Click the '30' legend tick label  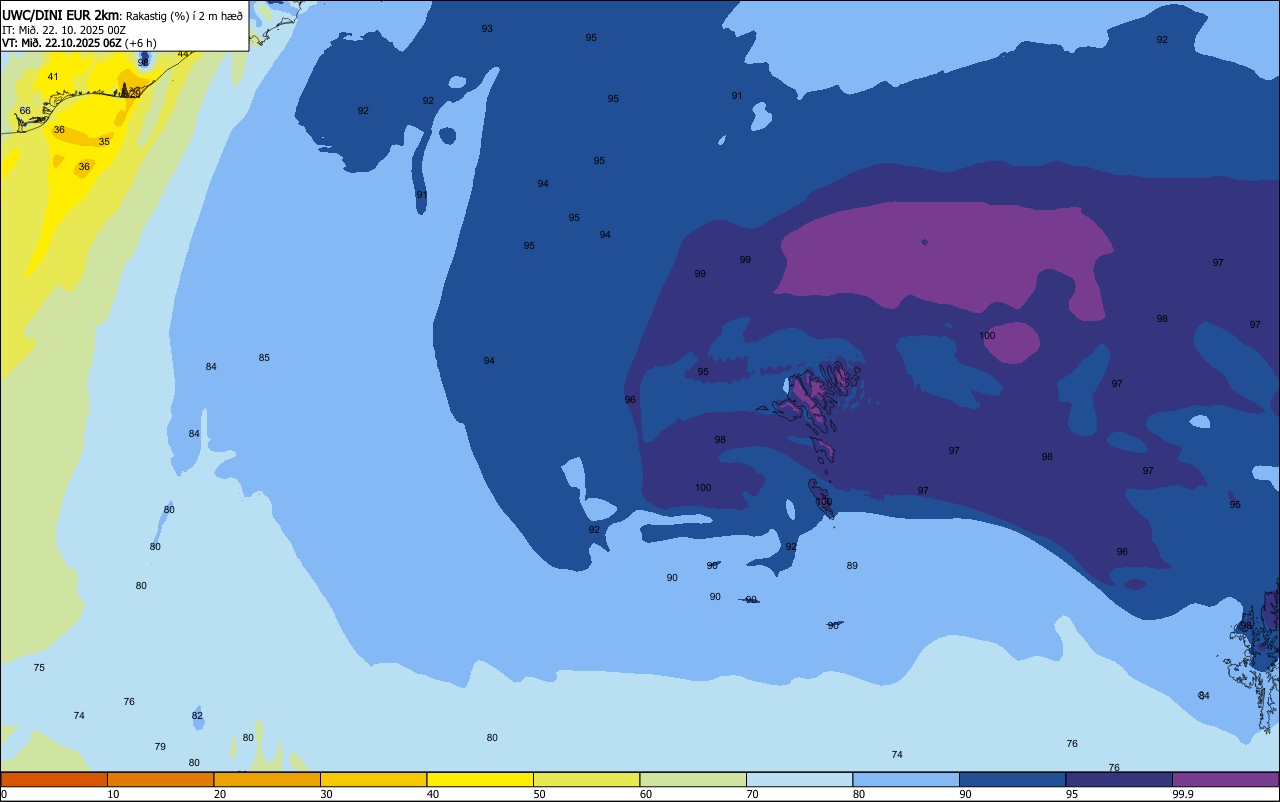[327, 794]
